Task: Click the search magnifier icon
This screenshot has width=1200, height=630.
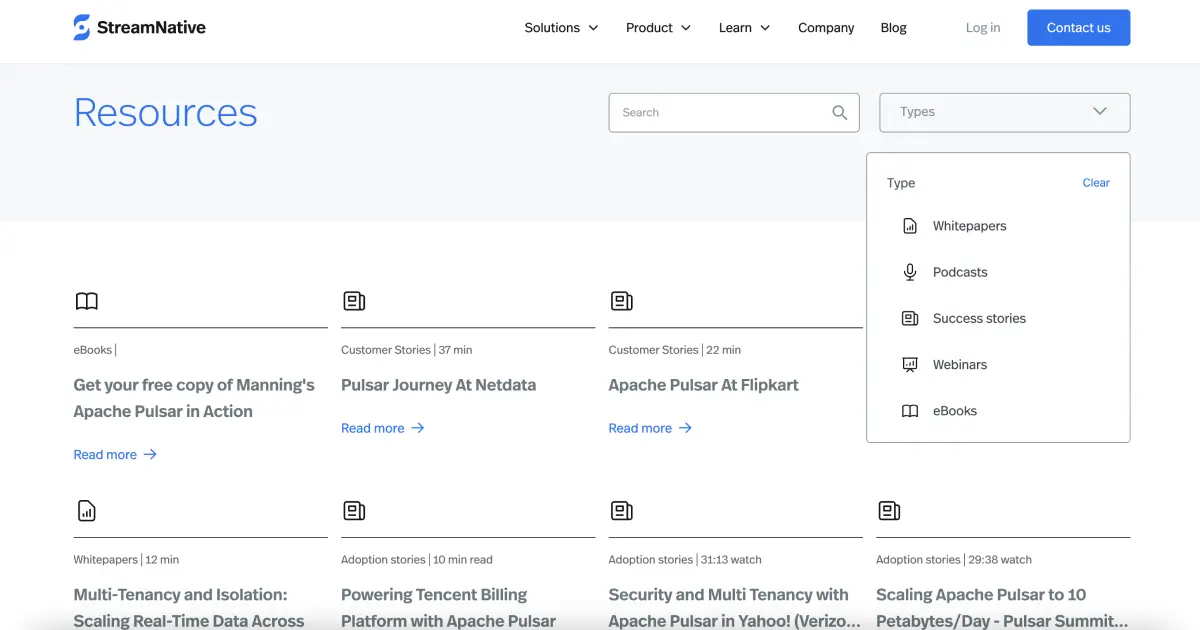Action: (x=840, y=113)
